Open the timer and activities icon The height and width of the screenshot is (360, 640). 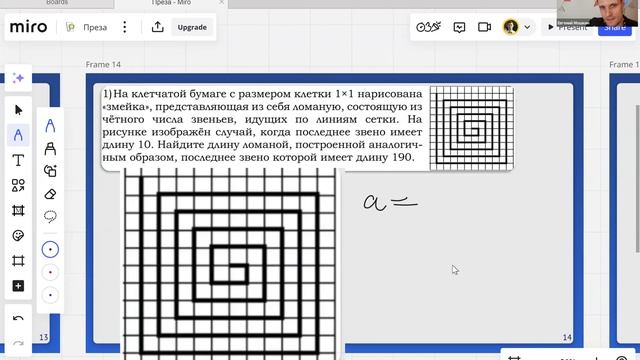coord(428,27)
